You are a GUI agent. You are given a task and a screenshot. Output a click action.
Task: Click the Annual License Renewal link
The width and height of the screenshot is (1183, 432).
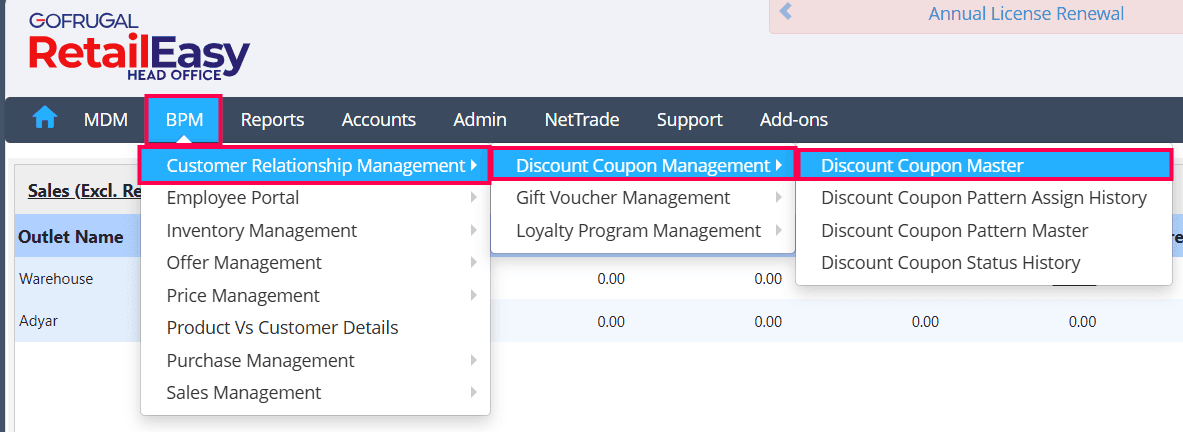(1026, 14)
